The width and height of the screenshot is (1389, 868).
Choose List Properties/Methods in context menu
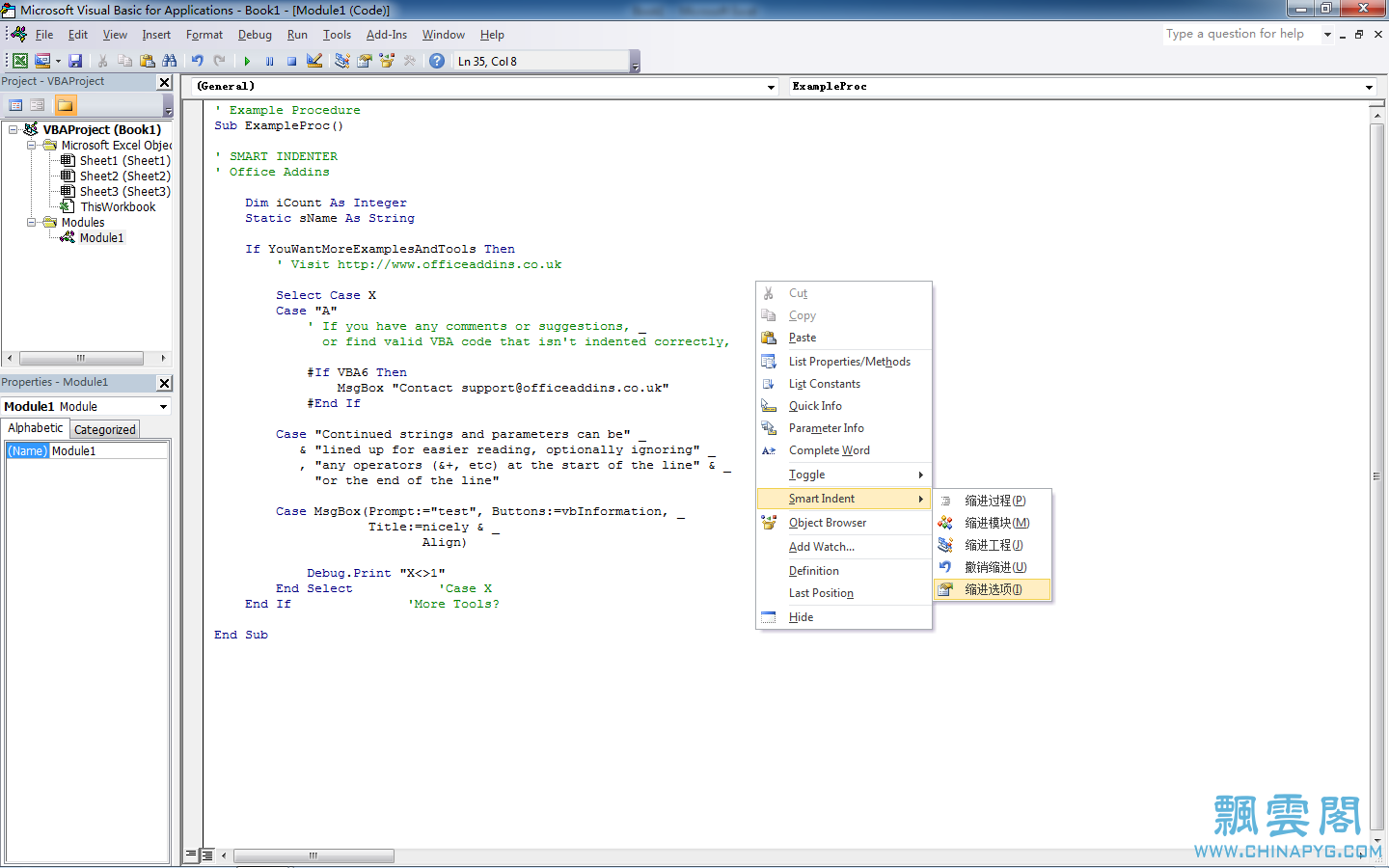[x=844, y=362]
